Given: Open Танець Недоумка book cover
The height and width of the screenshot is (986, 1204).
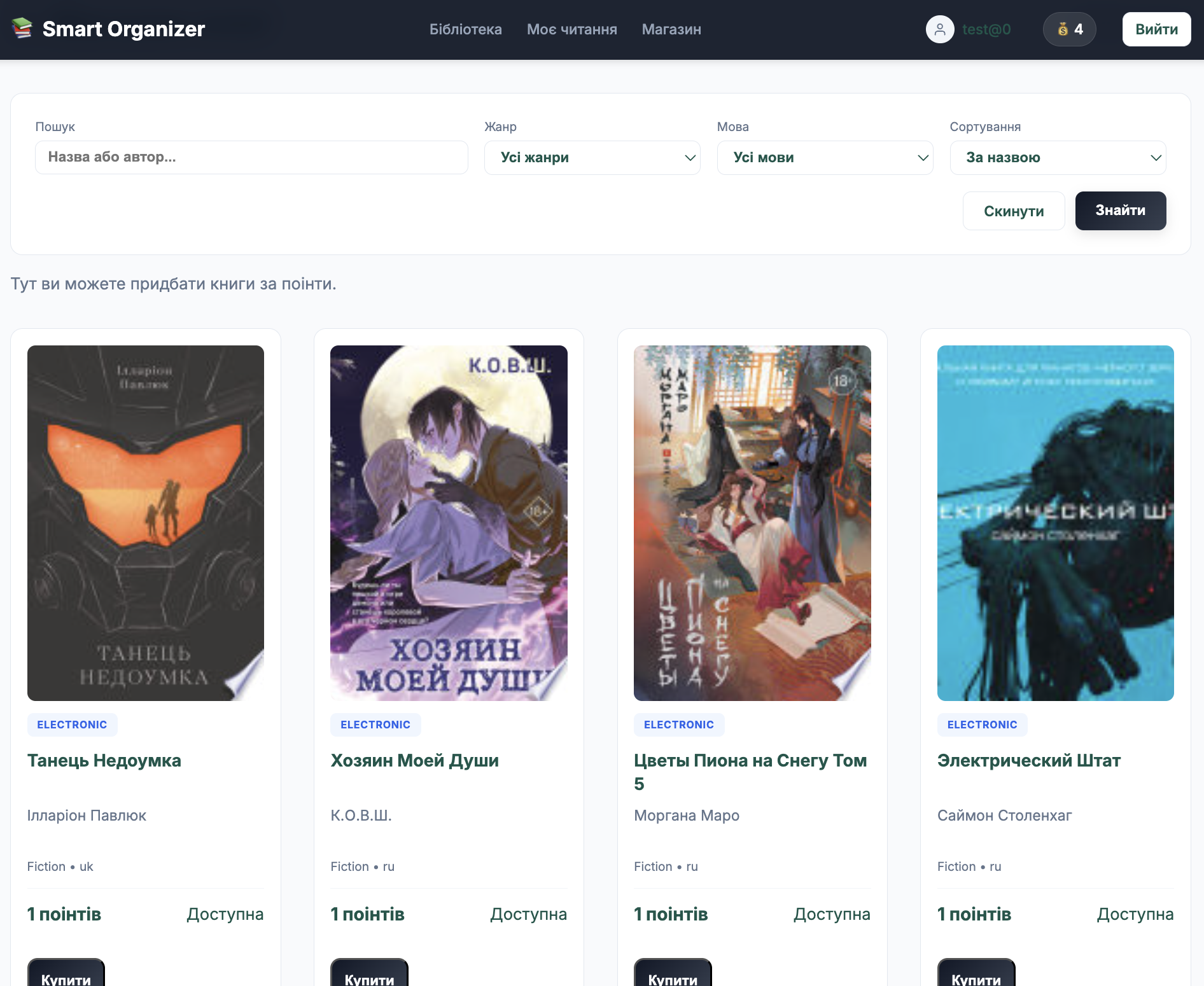Looking at the screenshot, I should tap(146, 523).
